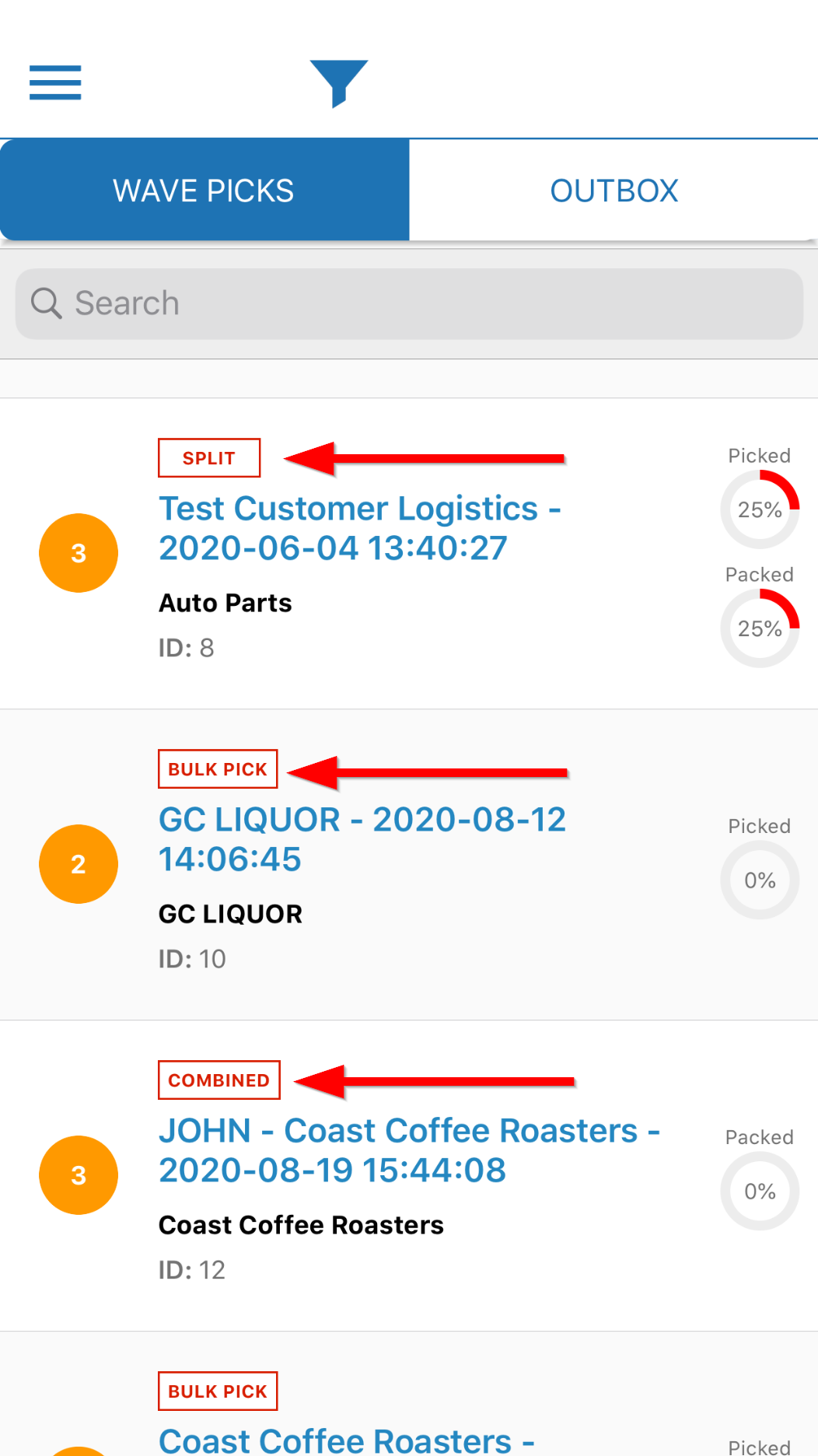This screenshot has width=818, height=1456.
Task: Click the SPLIT tag label
Action: [209, 458]
